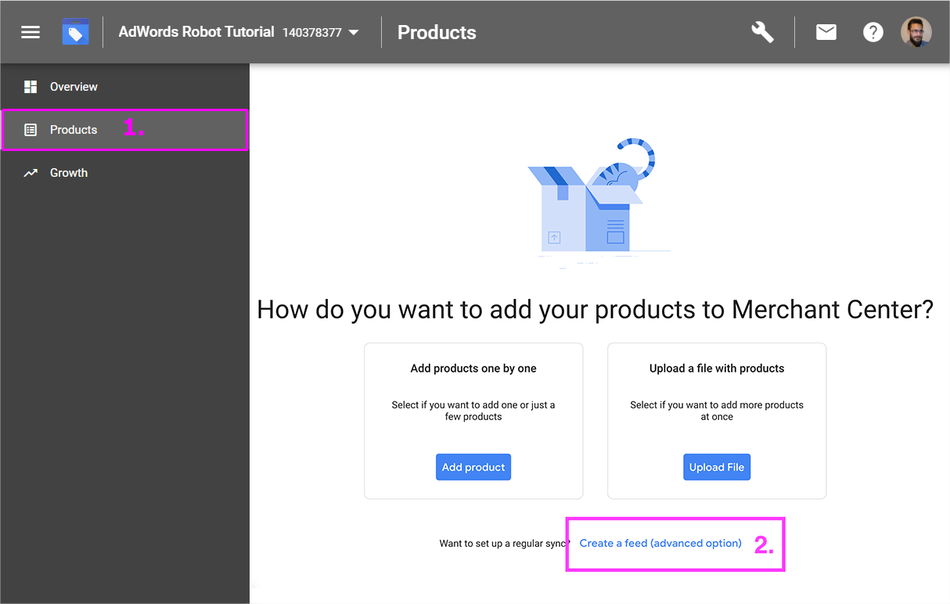Open the help question mark icon

pos(872,32)
